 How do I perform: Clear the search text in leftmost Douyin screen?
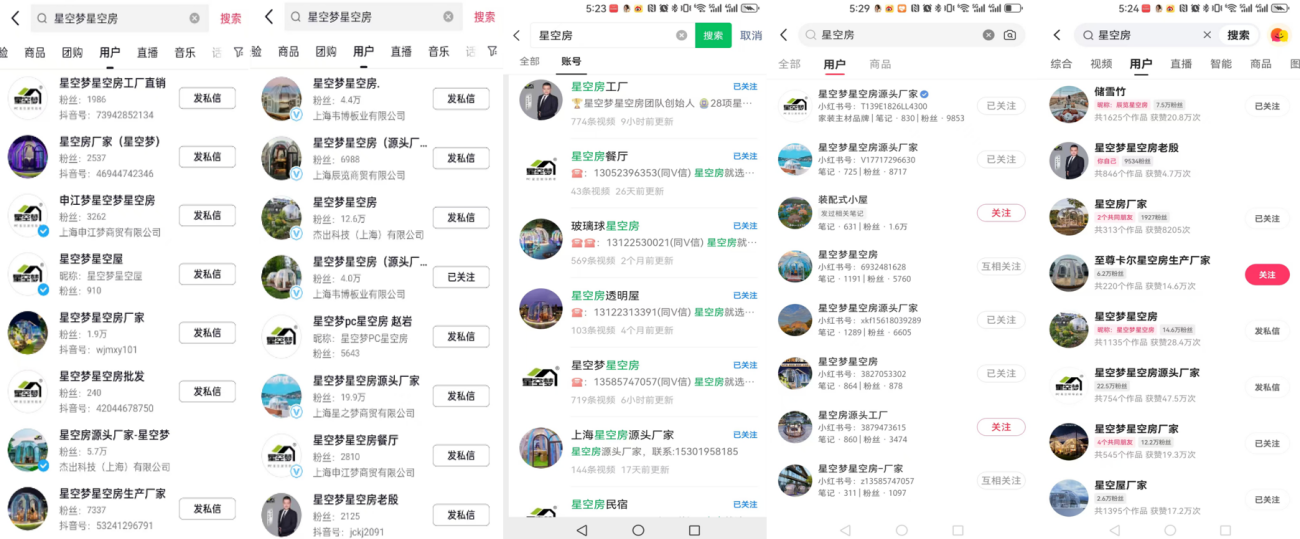coord(194,18)
